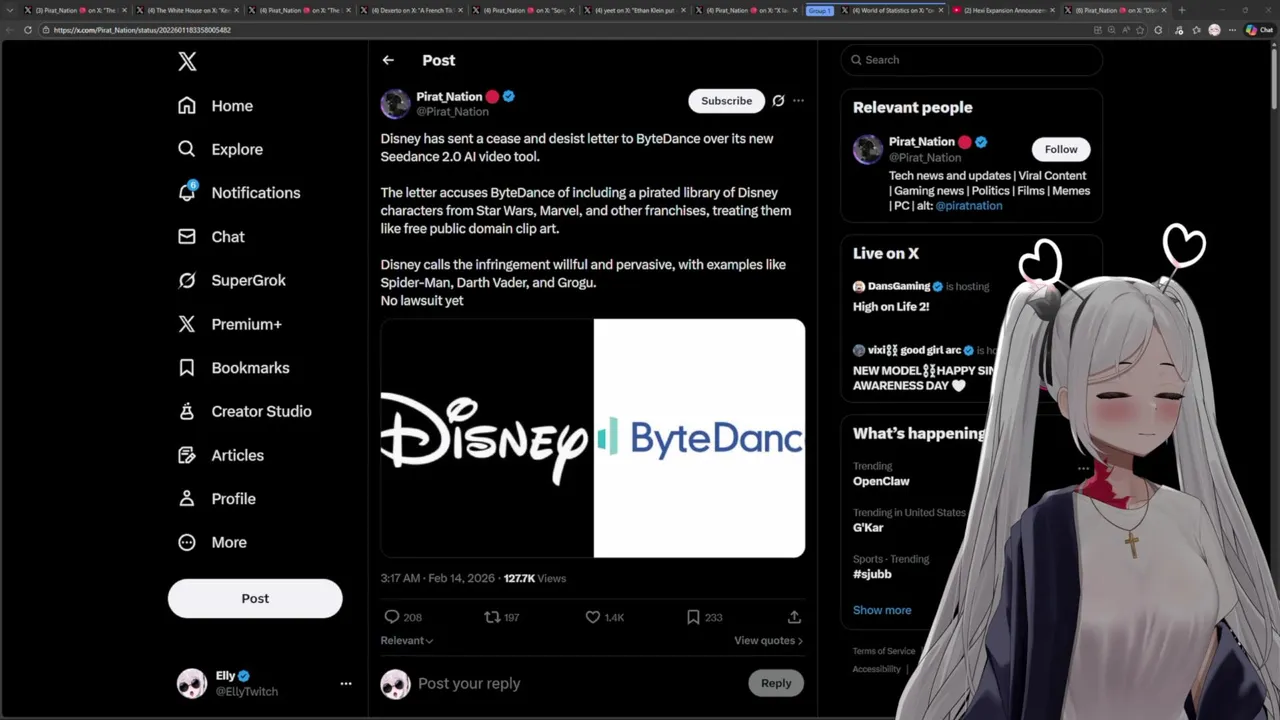
Task: Open a new browser tab
Action: tap(1182, 10)
